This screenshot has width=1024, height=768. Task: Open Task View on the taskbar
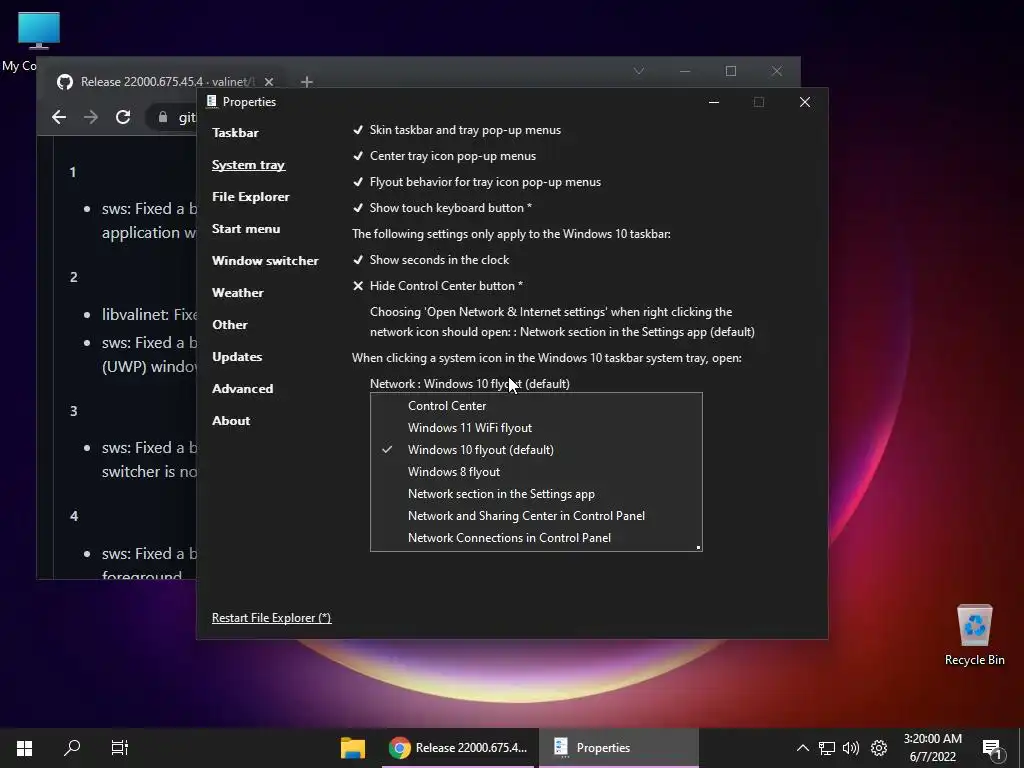click(120, 748)
